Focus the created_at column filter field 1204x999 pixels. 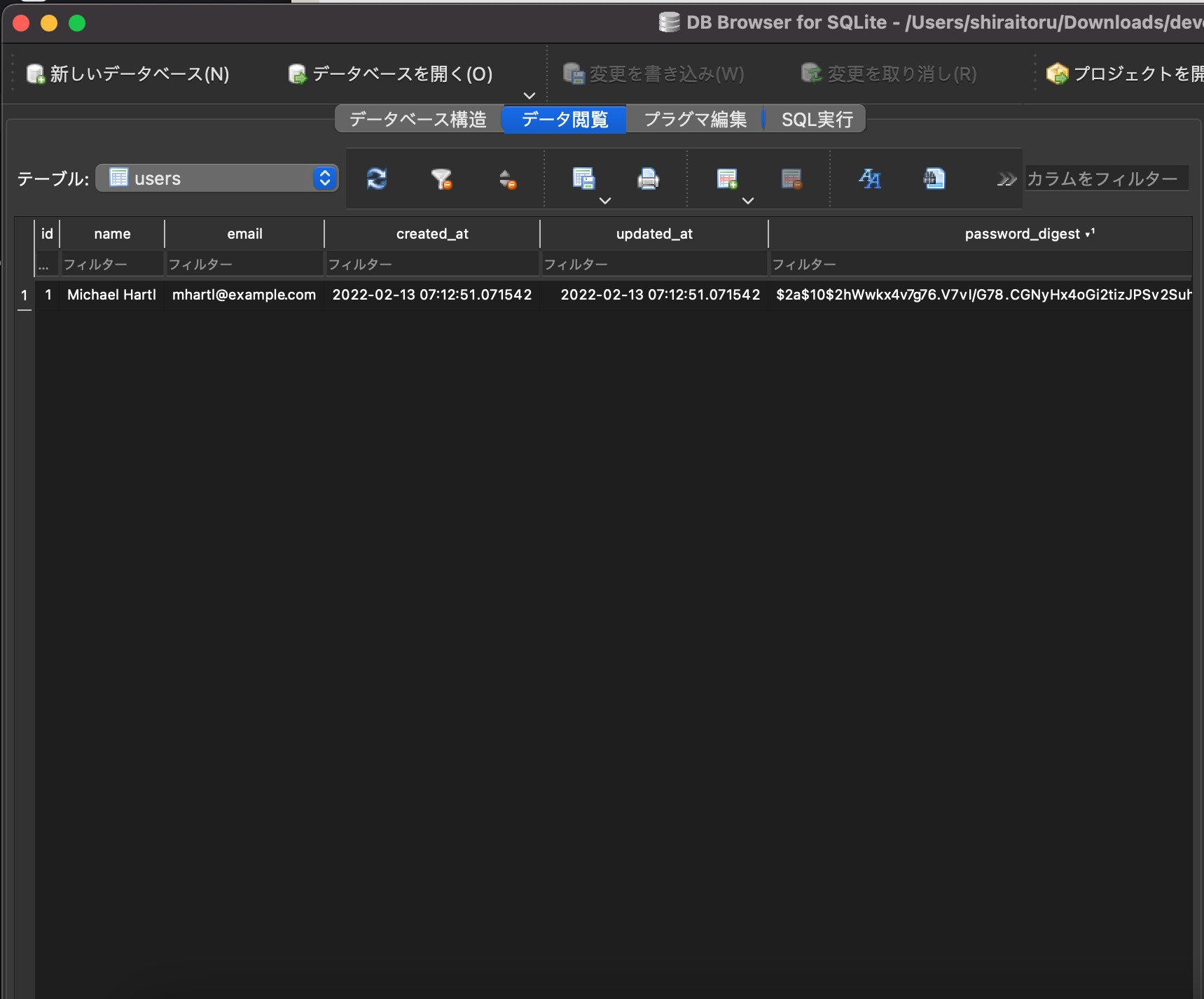coord(432,264)
